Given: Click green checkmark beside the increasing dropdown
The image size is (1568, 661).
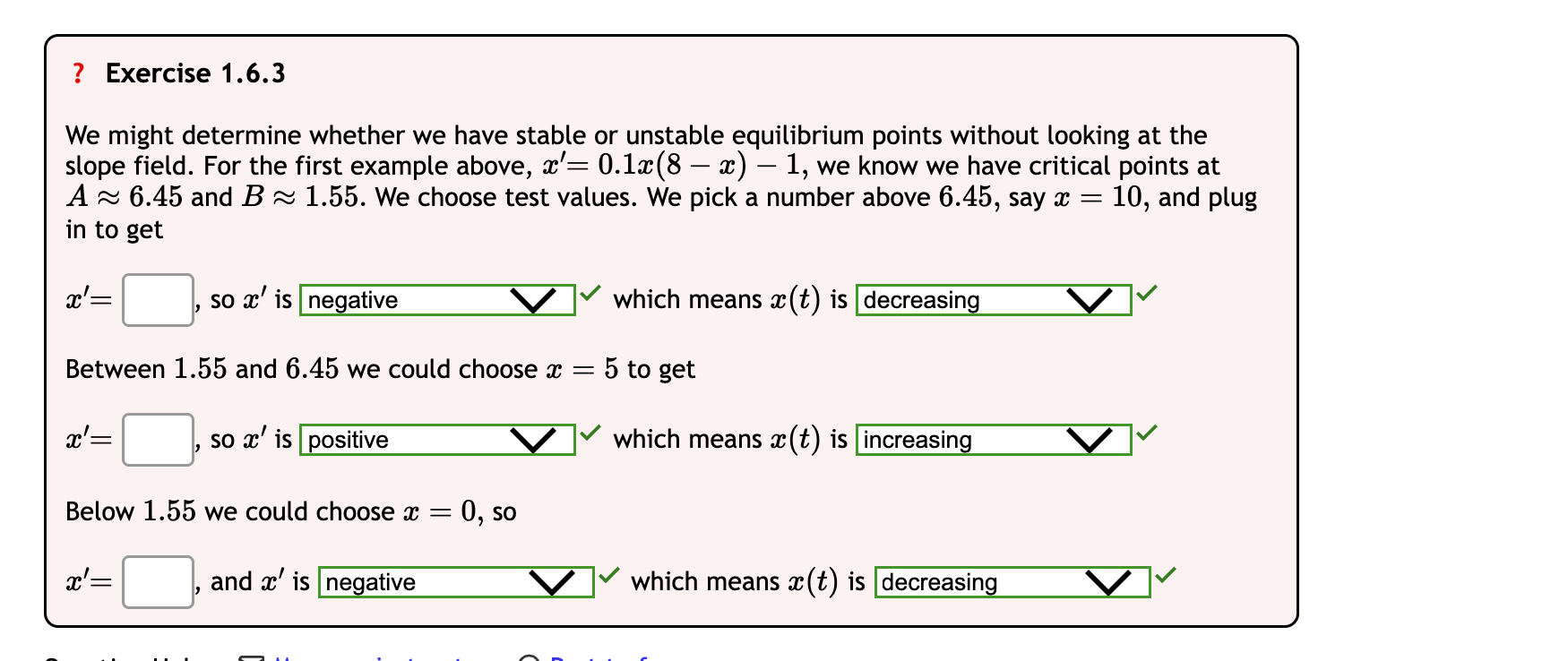Looking at the screenshot, I should click(1148, 432).
